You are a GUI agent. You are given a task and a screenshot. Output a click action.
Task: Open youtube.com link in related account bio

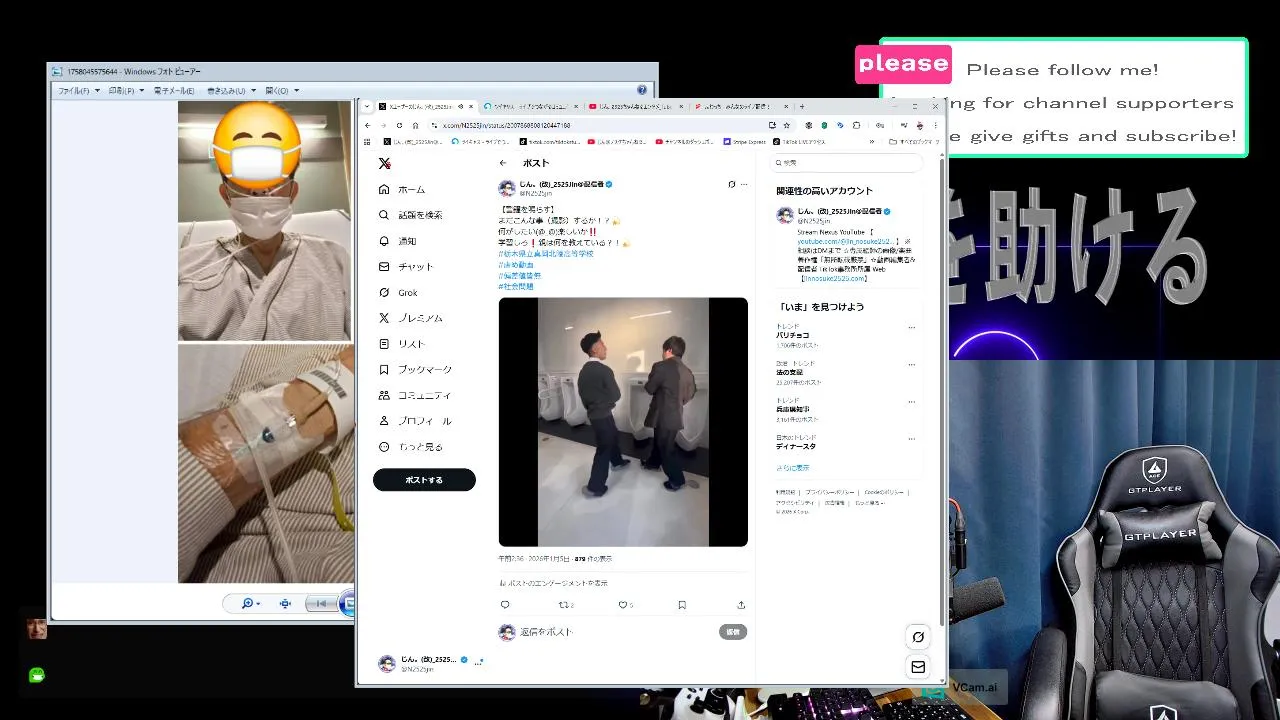point(845,243)
